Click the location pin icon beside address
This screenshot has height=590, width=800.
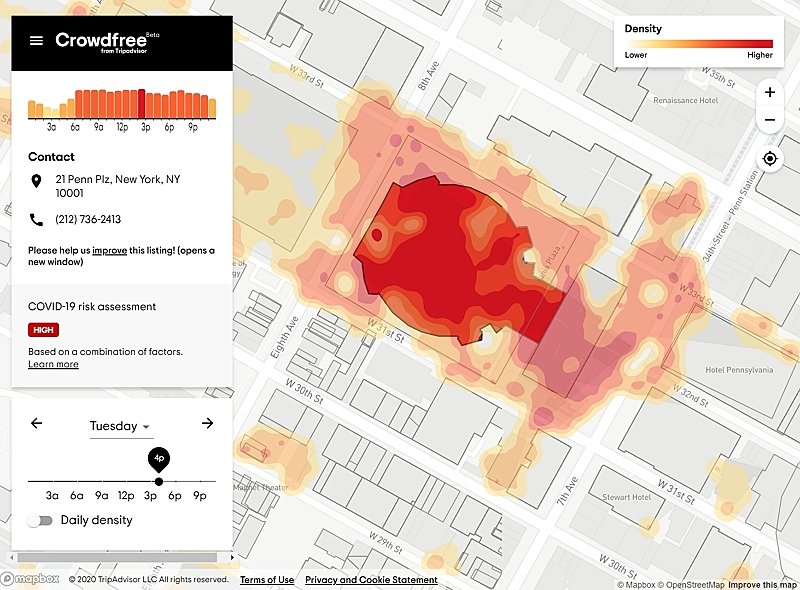point(36,181)
